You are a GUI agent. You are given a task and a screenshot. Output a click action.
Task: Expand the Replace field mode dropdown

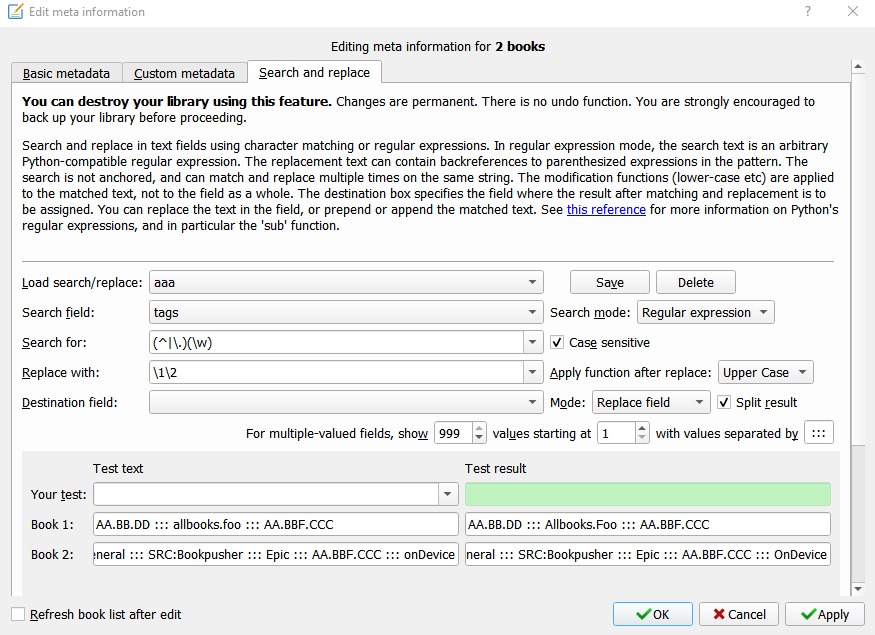[x=651, y=403]
